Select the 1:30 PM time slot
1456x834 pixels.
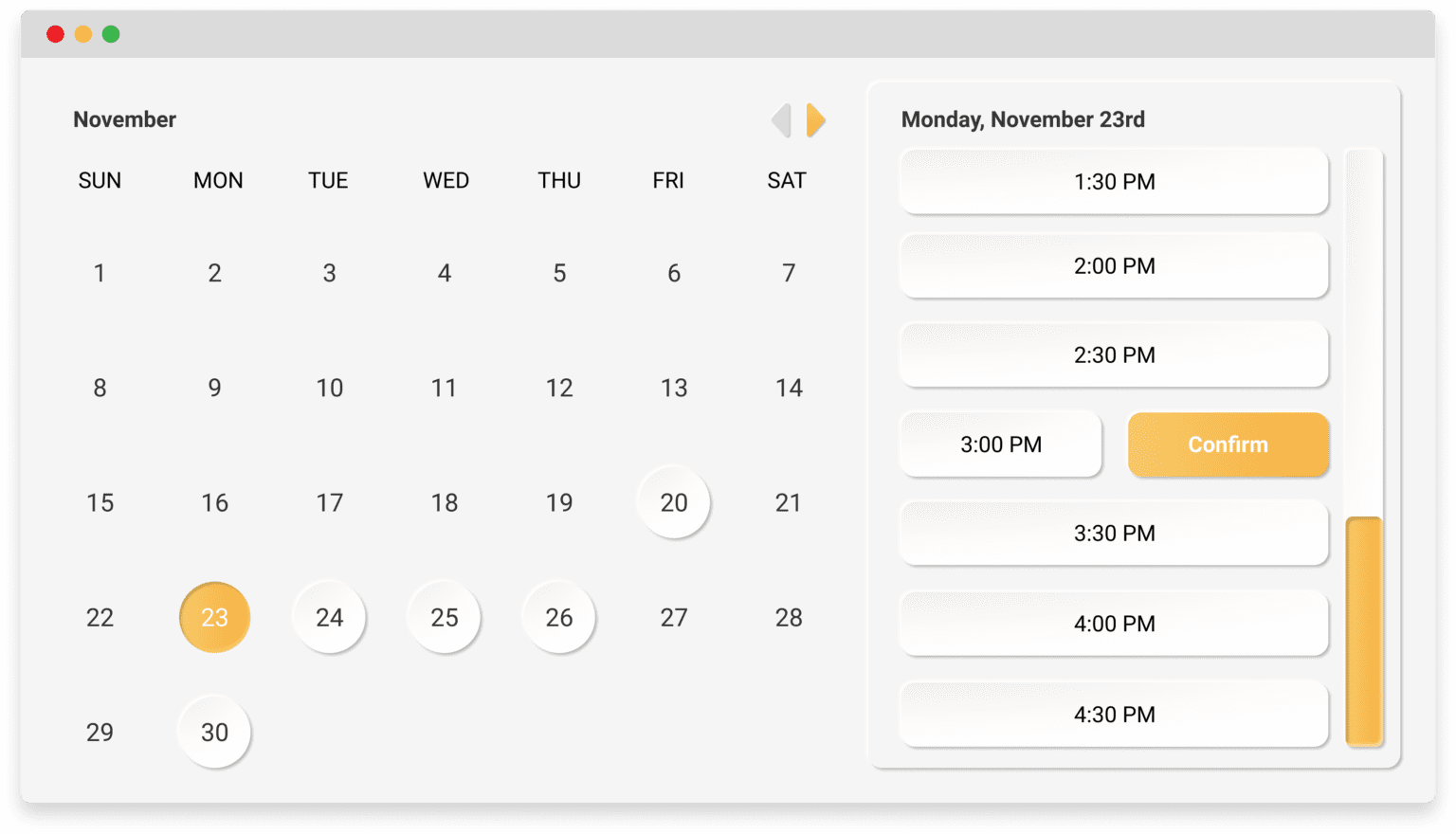pyautogui.click(x=1114, y=182)
